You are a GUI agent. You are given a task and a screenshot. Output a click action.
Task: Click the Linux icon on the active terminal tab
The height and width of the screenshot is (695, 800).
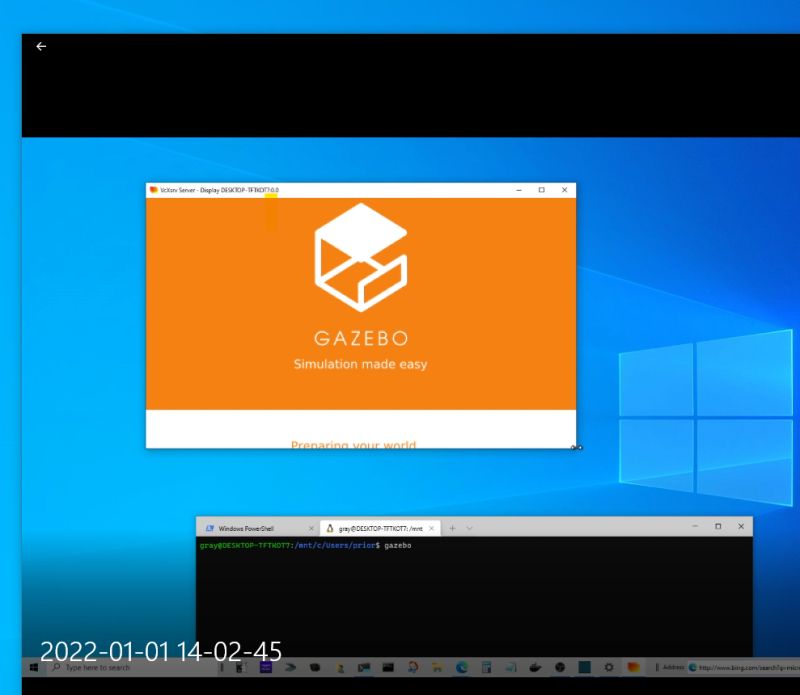pos(330,527)
